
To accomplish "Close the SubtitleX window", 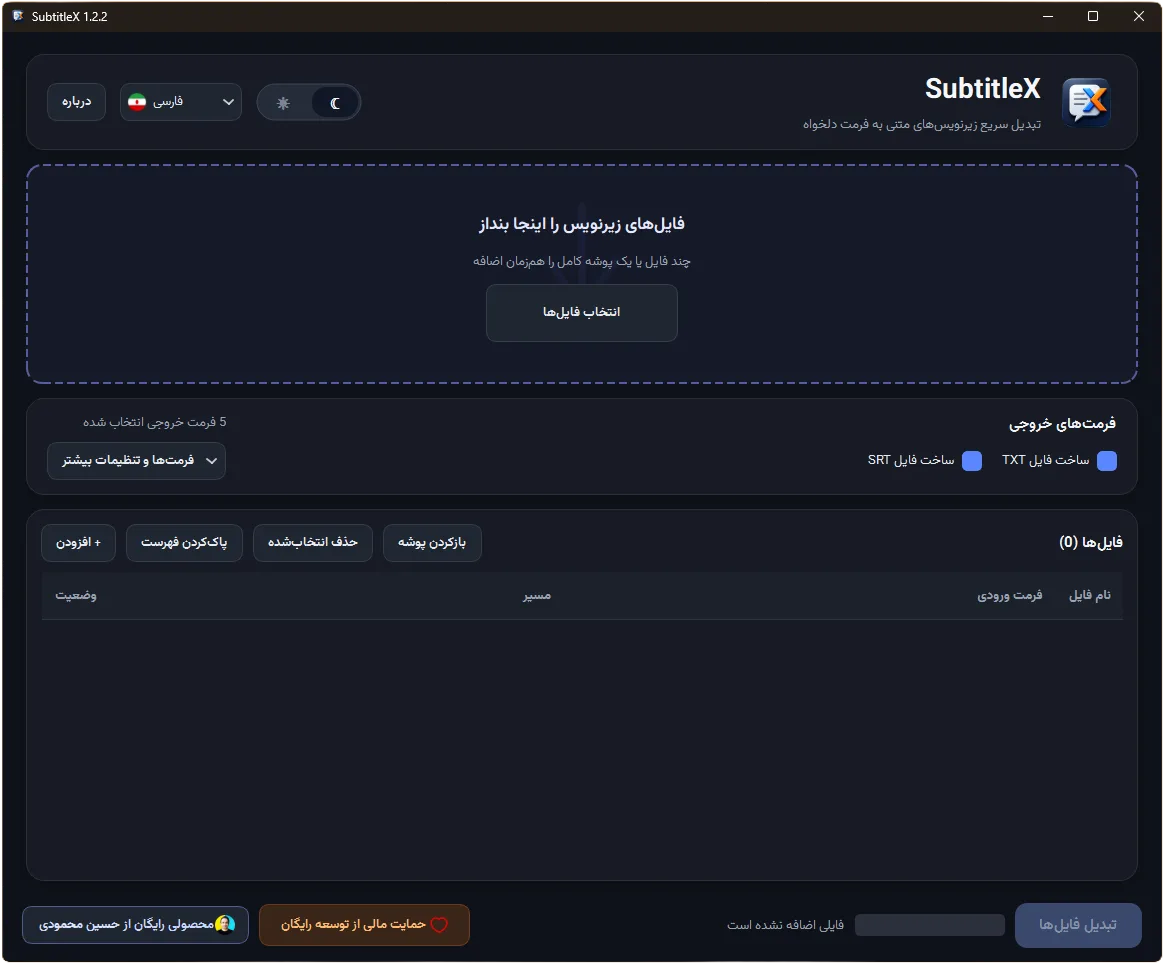I will click(1139, 16).
